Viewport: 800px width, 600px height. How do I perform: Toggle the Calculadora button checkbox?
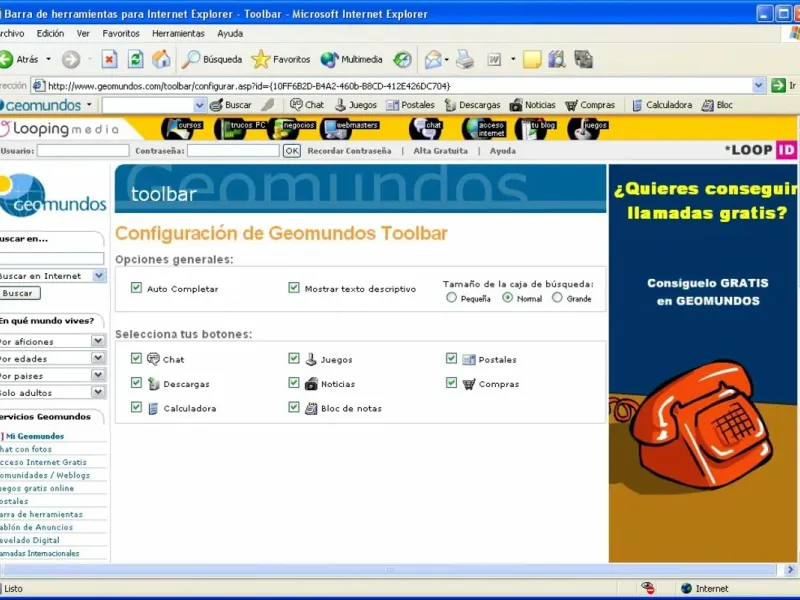[x=136, y=407]
